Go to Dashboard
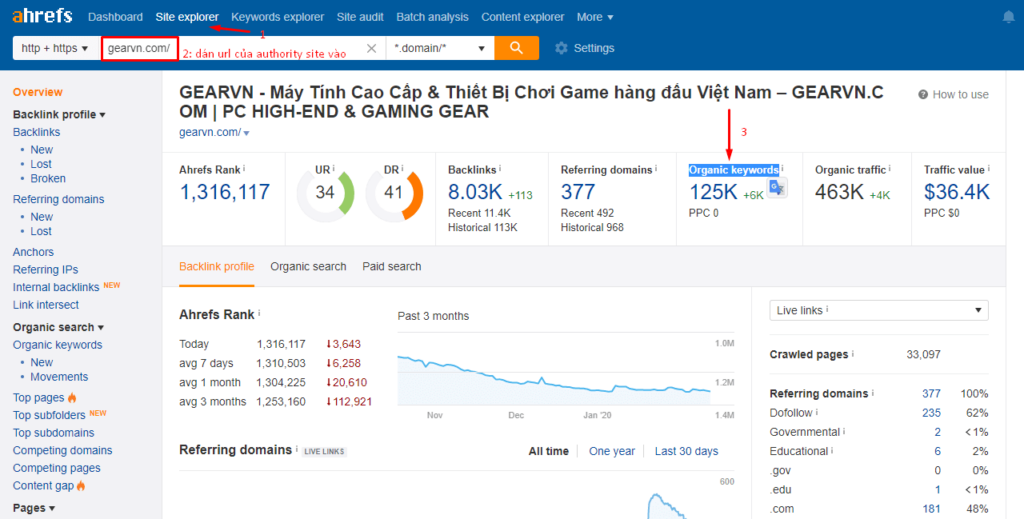This screenshot has width=1024, height=519. tap(115, 17)
